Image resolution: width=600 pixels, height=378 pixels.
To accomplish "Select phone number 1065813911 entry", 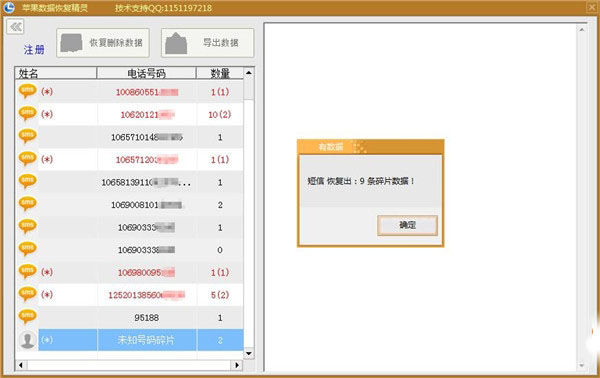I will click(146, 182).
